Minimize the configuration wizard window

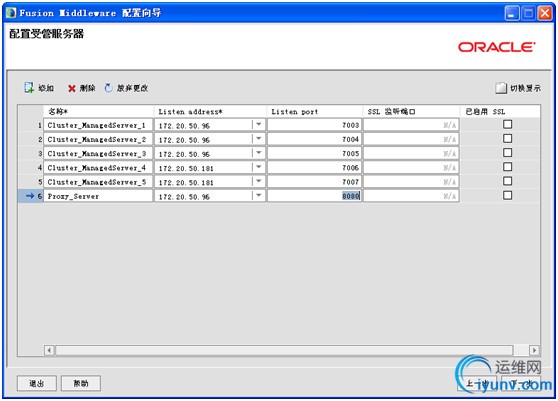click(512, 14)
